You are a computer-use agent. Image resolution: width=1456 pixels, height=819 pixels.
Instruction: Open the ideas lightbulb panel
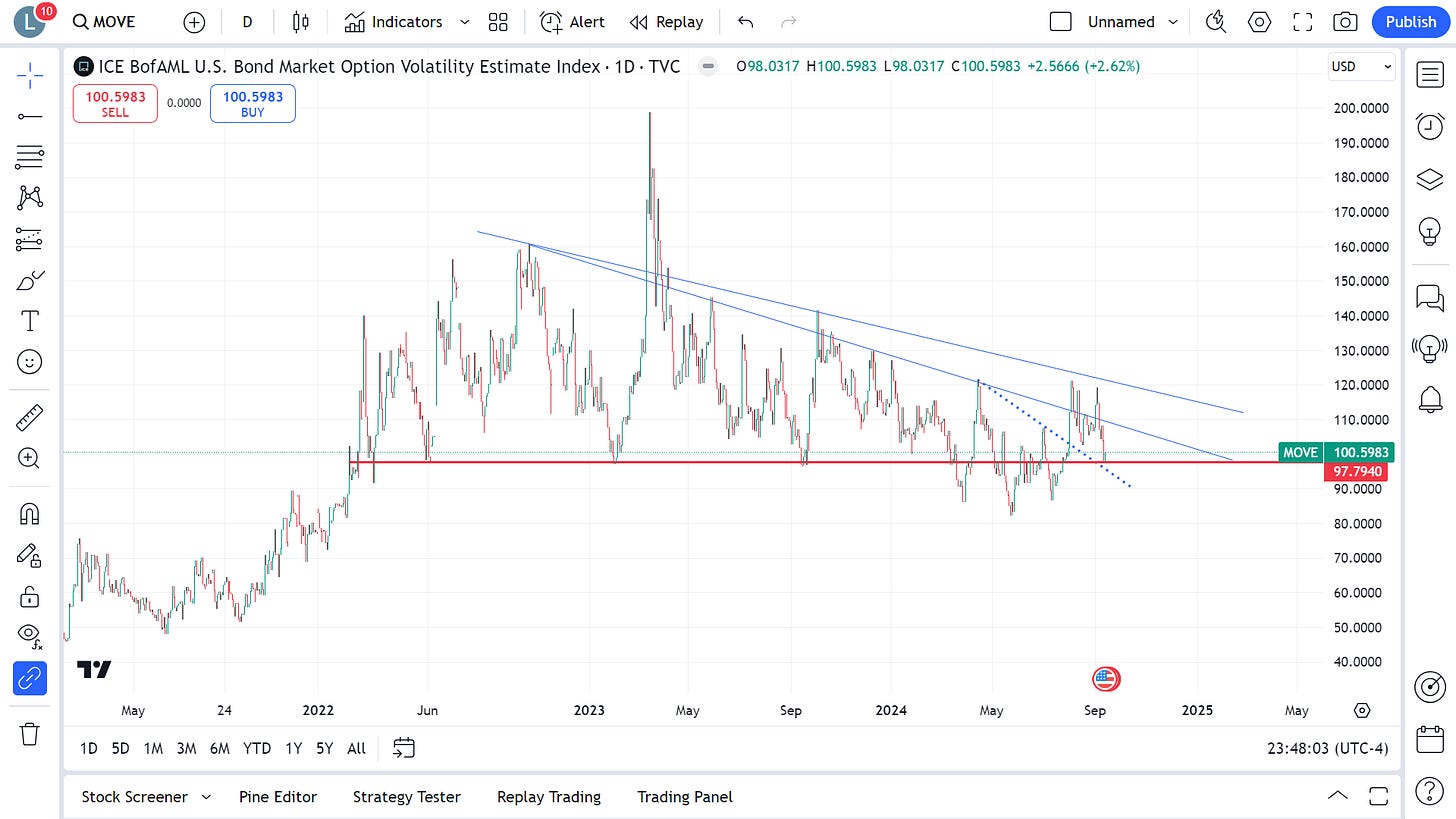pos(1430,231)
